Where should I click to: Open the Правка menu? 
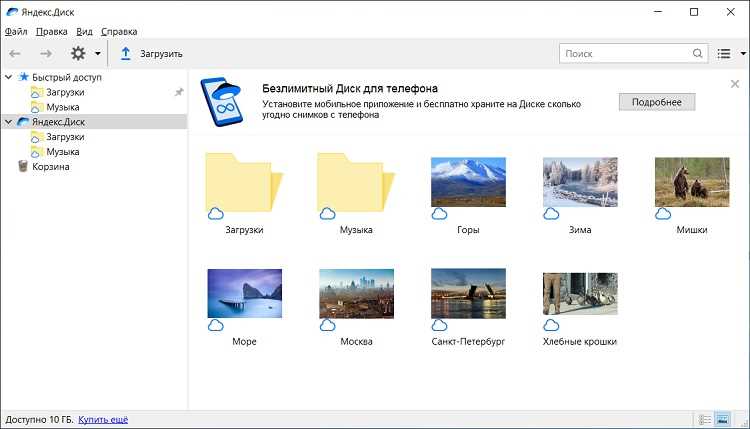coord(52,32)
